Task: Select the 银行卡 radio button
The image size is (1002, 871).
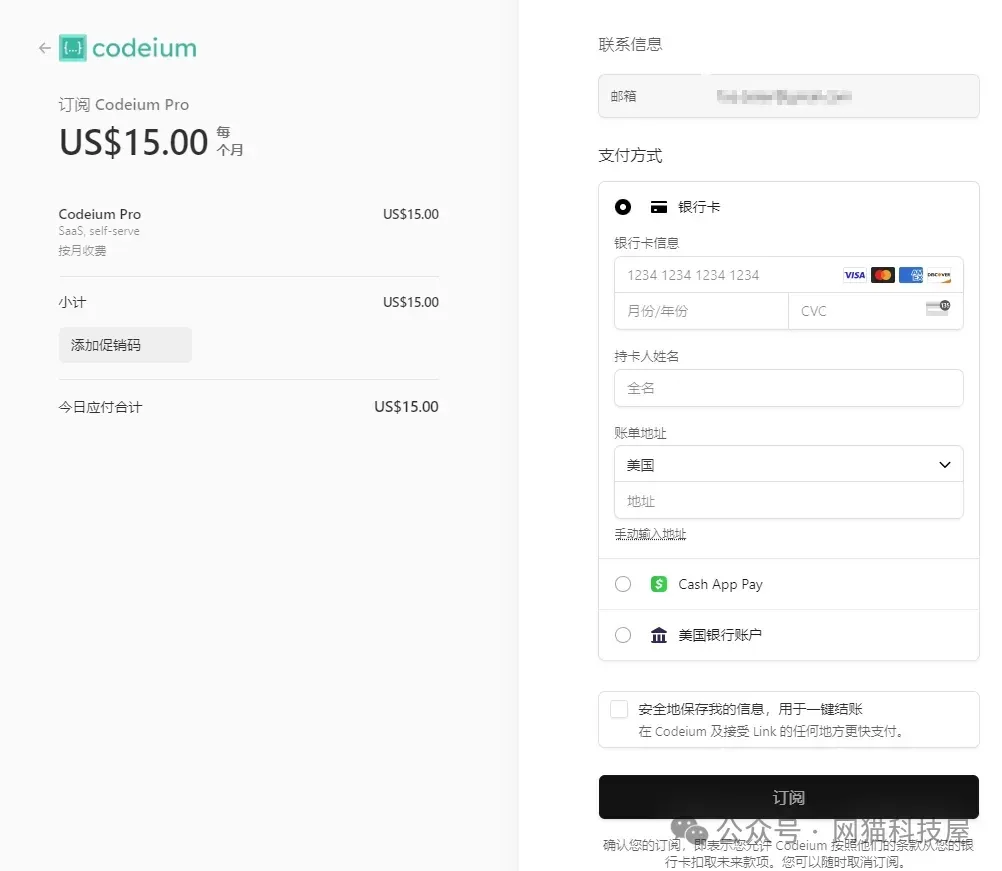Action: (x=623, y=207)
